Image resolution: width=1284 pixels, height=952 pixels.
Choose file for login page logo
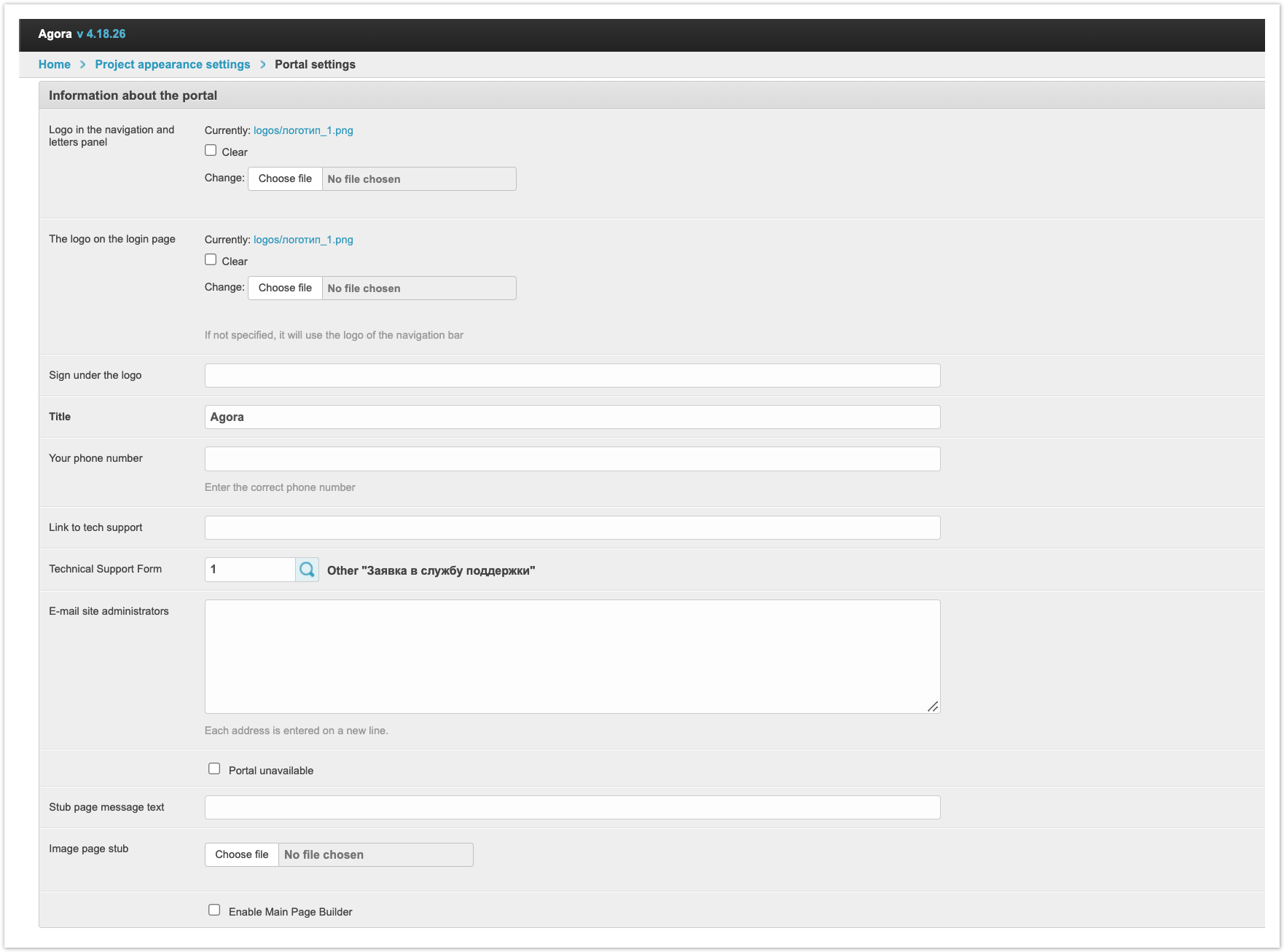pyautogui.click(x=285, y=288)
